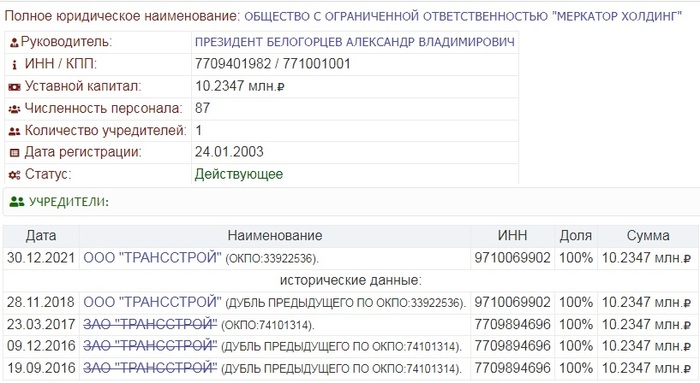Open strikethrough ЗАО "ТРАНССТРОЙ" link dated 19.09.2016

(x=150, y=368)
